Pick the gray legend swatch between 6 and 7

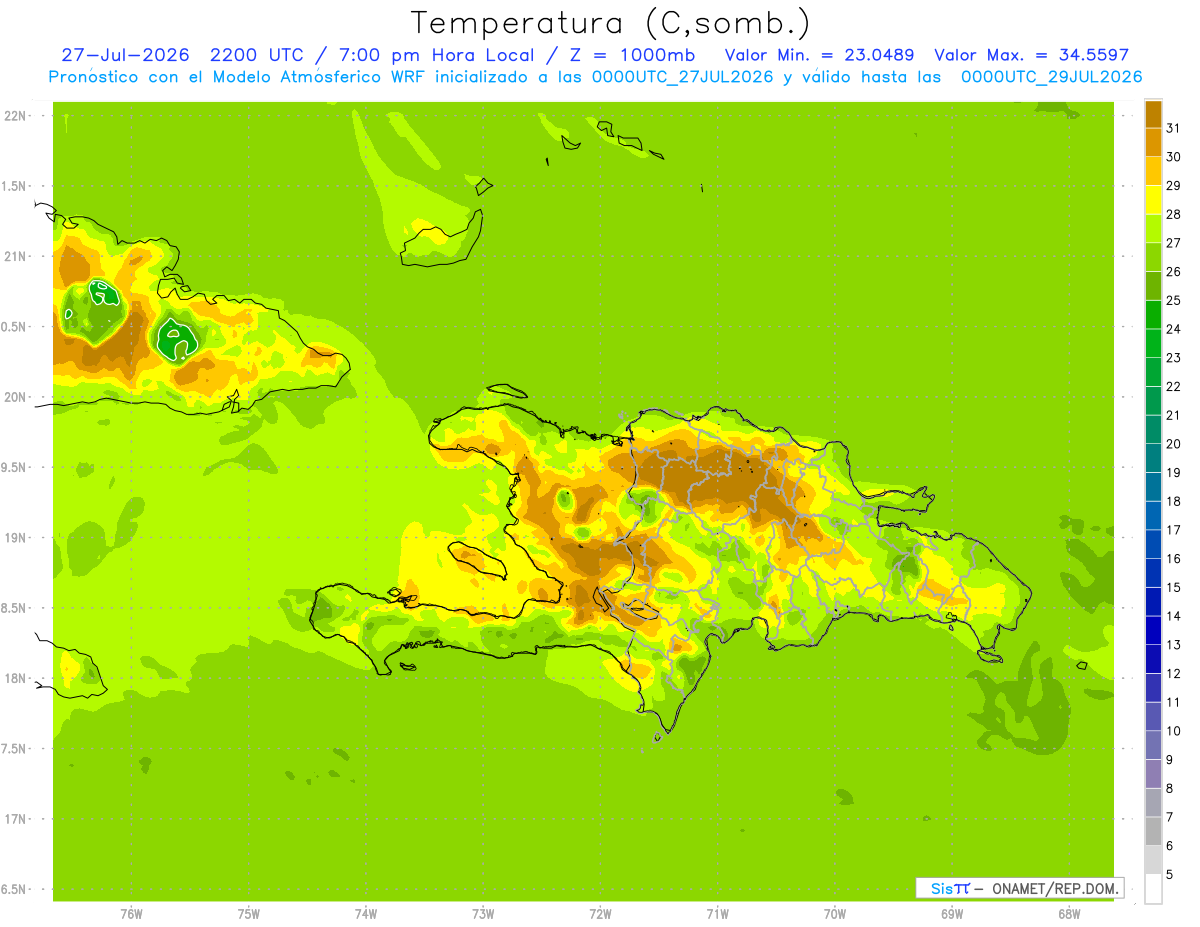(x=1153, y=831)
